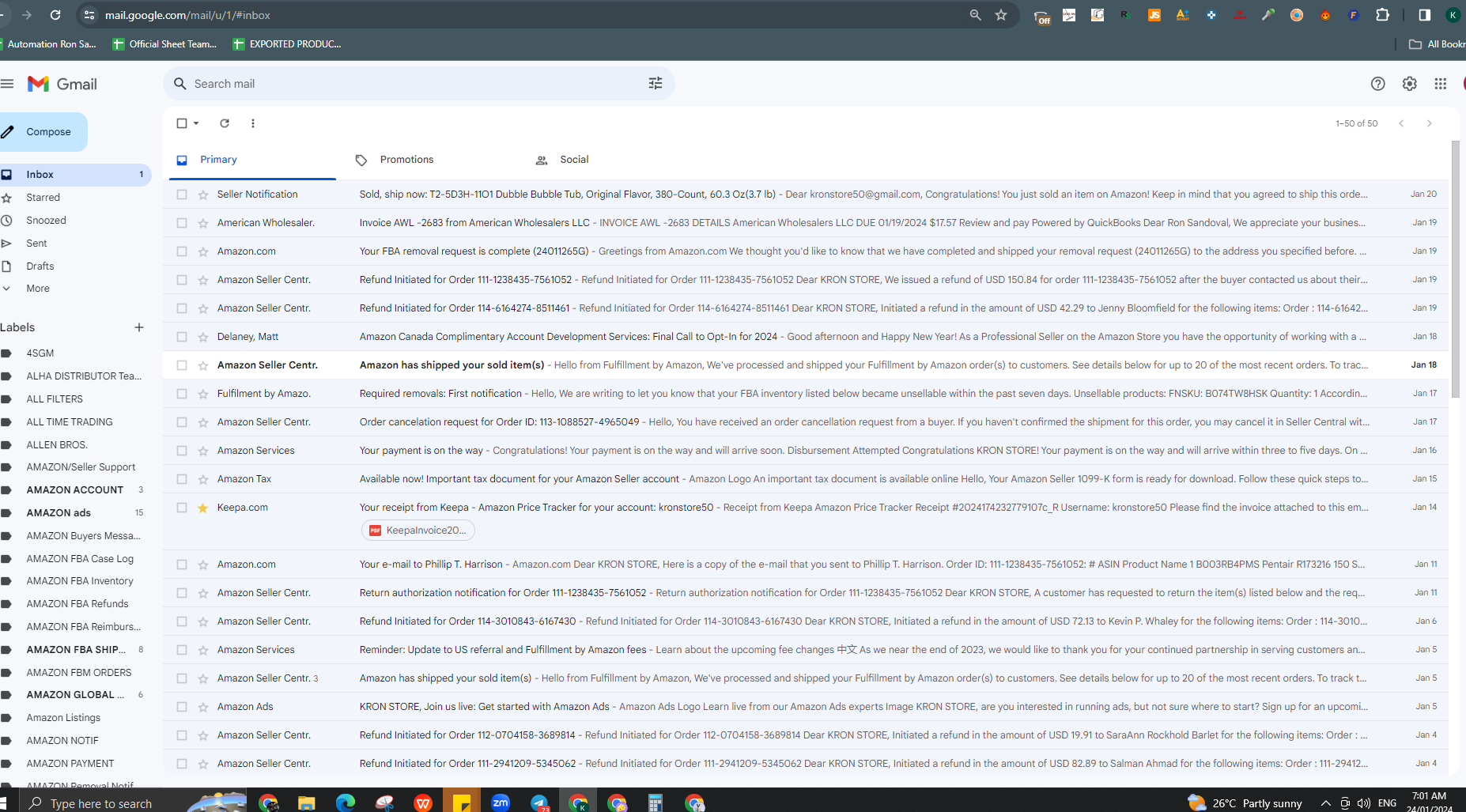The width and height of the screenshot is (1466, 812).
Task: Open Microsoft Edge from the taskbar
Action: click(346, 803)
